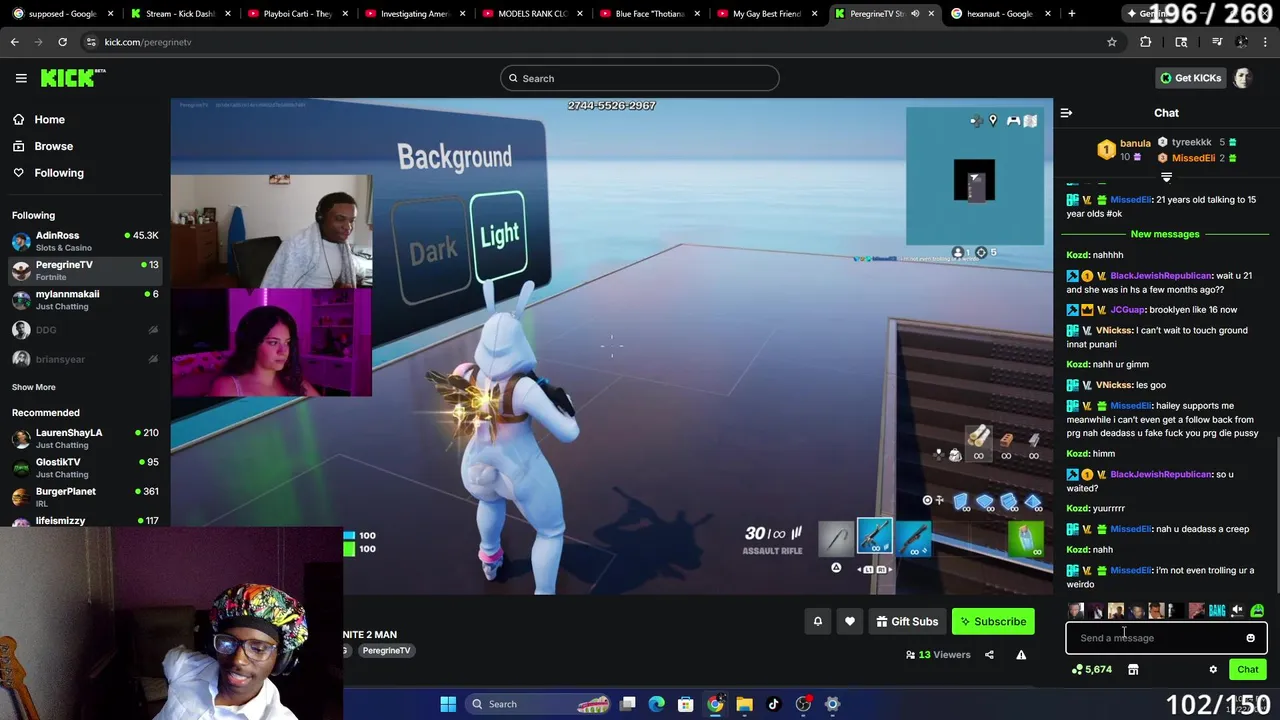This screenshot has width=1280, height=720.
Task: Open BurgerPlanet recommended channel
Action: pyautogui.click(x=85, y=497)
